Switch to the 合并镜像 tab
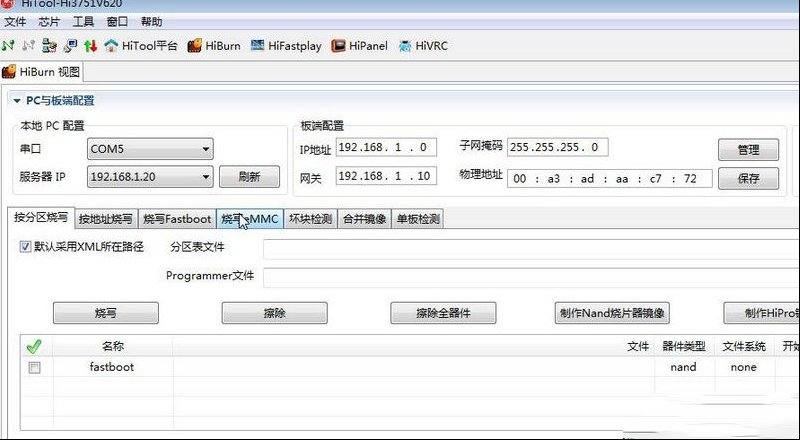Screen dimensions: 800x440 click(364, 219)
